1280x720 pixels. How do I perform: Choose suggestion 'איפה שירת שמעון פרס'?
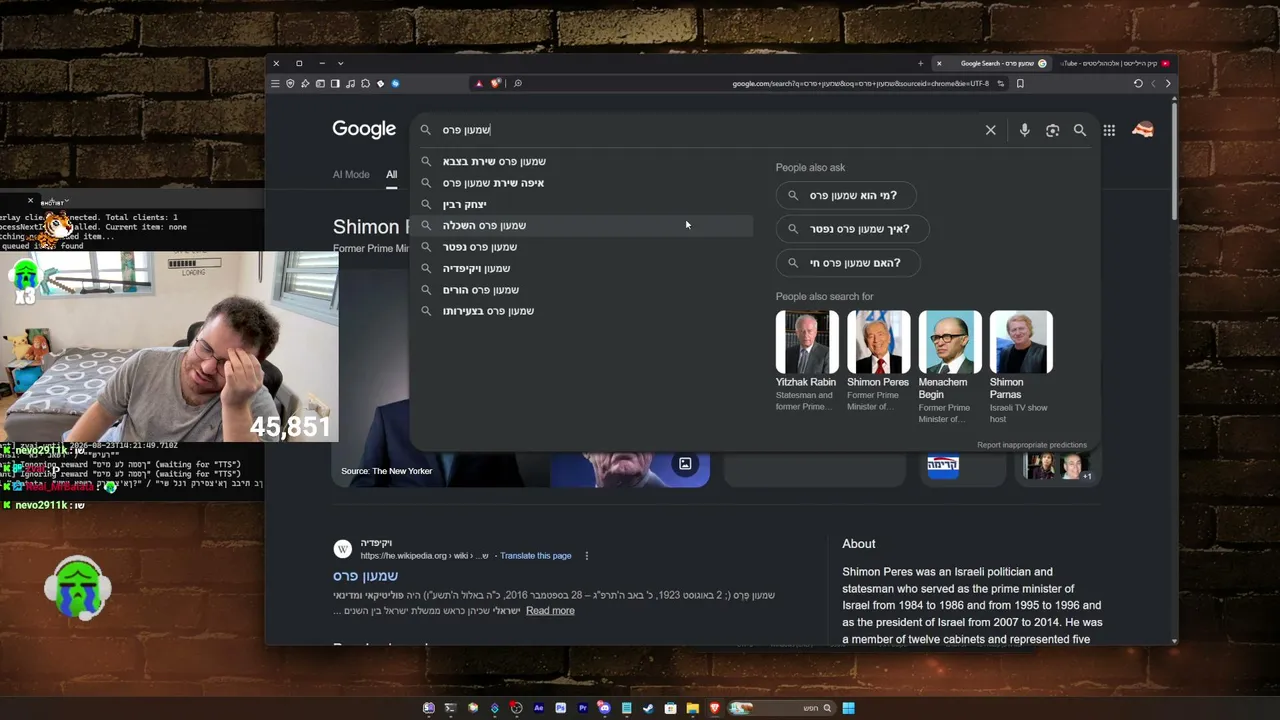[582, 183]
